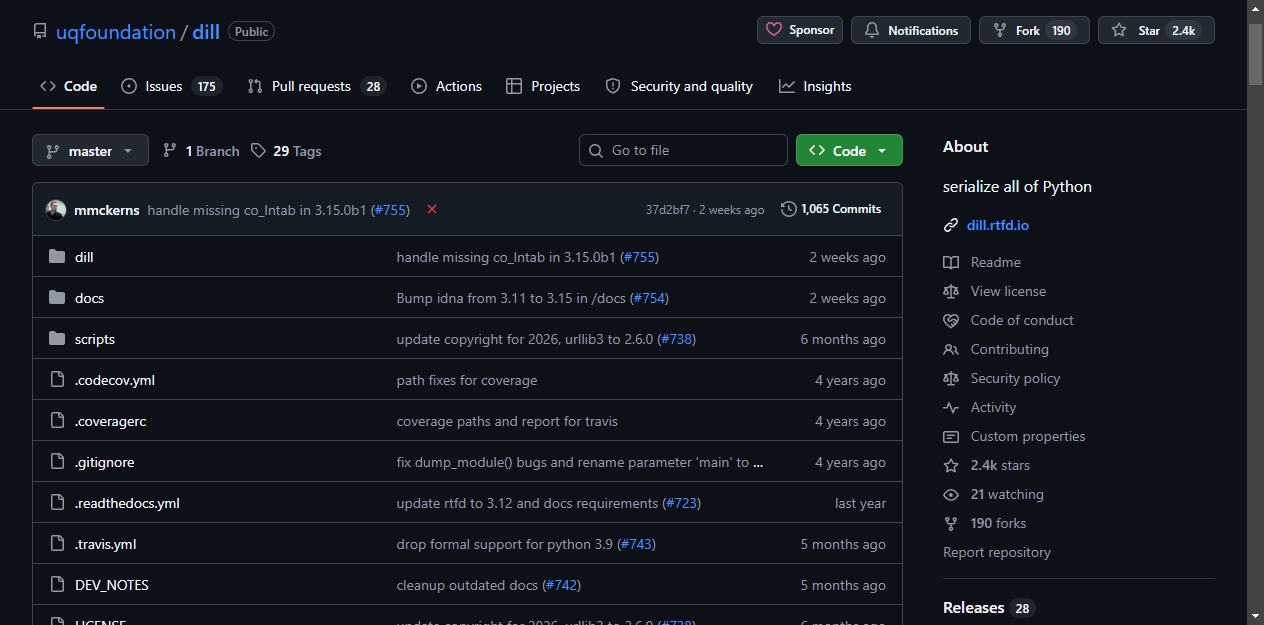Viewport: 1264px width, 625px height.
Task: View 2.4k stars link
Action: coord(987,465)
